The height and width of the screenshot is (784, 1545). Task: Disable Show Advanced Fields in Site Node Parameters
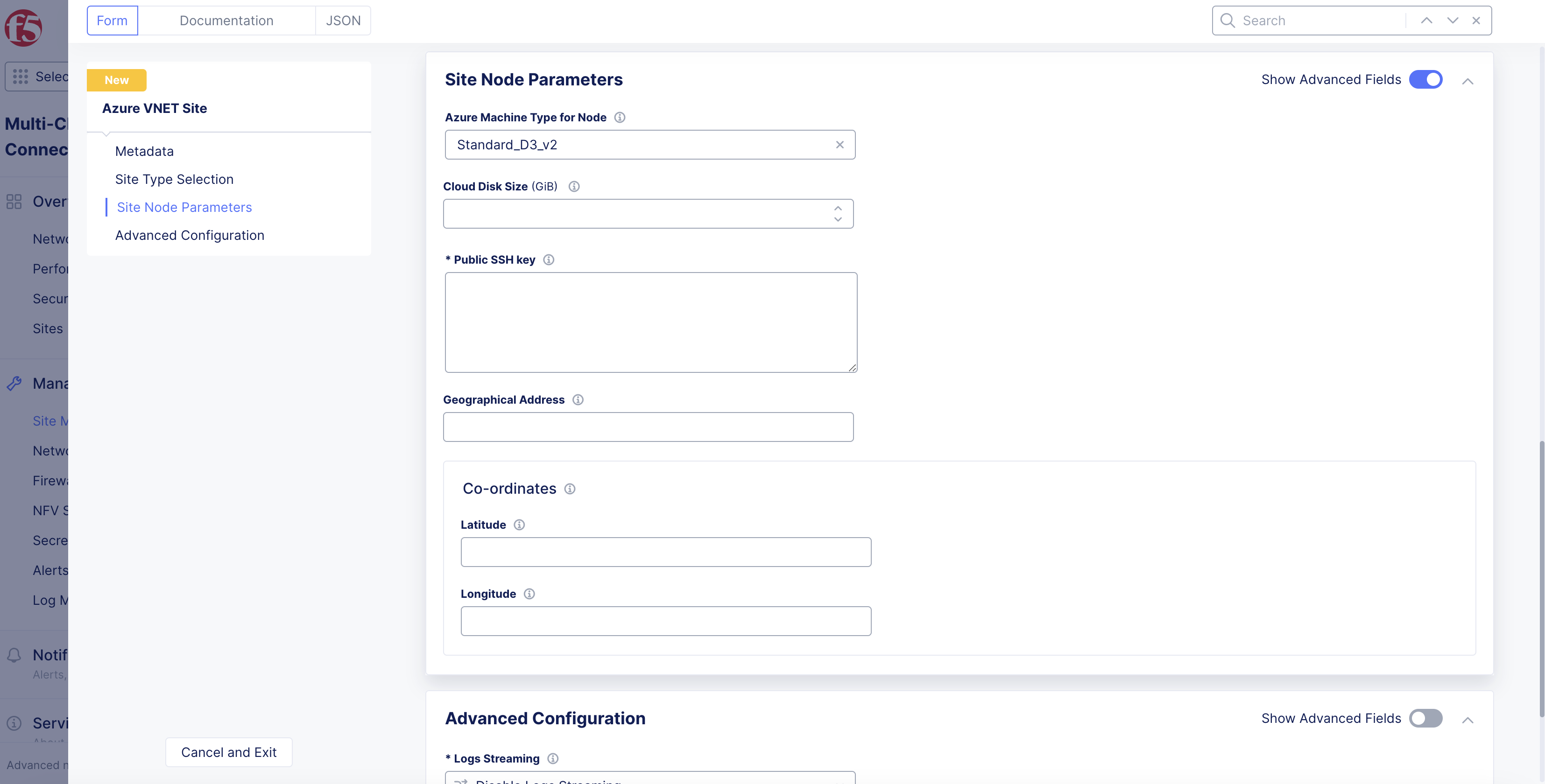tap(1425, 79)
